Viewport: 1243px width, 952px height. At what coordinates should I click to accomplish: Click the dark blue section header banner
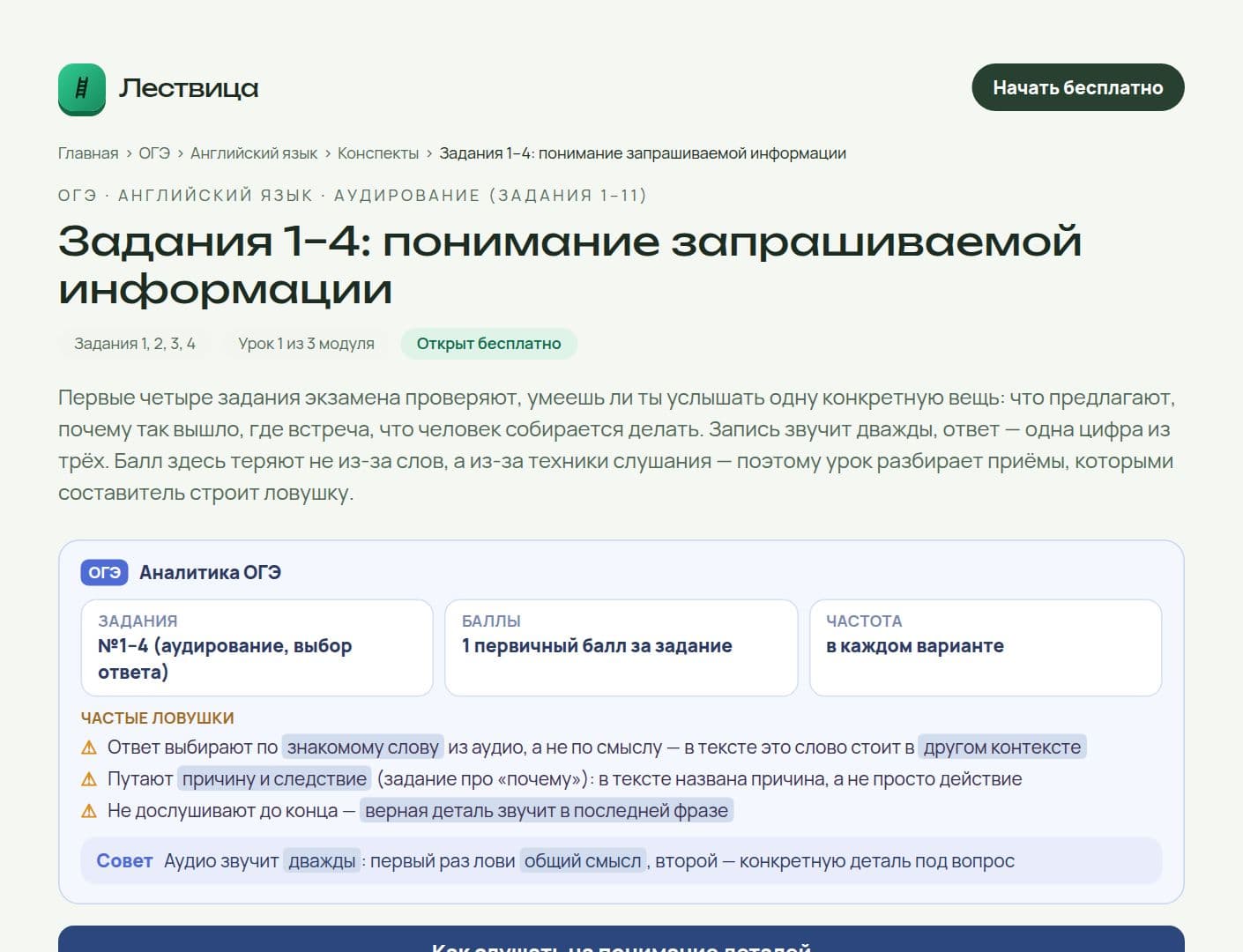pyautogui.click(x=621, y=939)
